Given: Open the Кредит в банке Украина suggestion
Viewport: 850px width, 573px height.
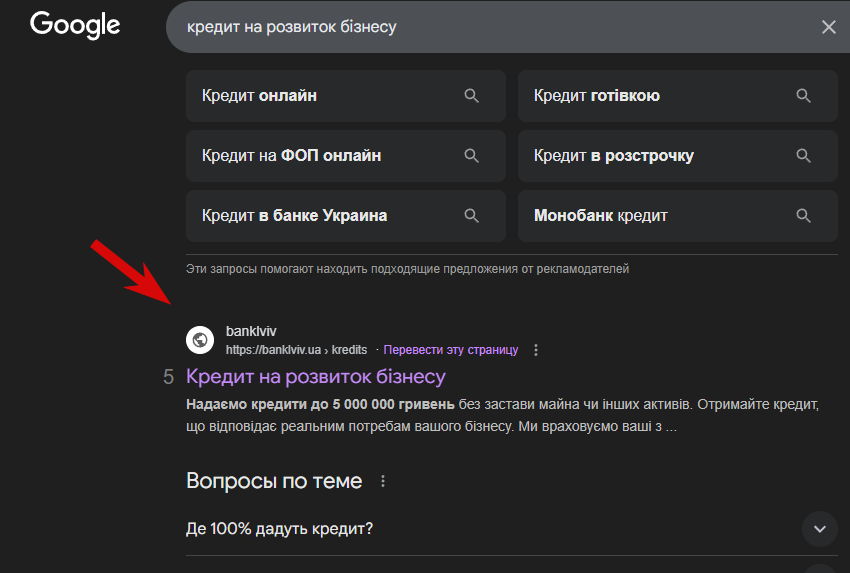Looking at the screenshot, I should point(346,216).
